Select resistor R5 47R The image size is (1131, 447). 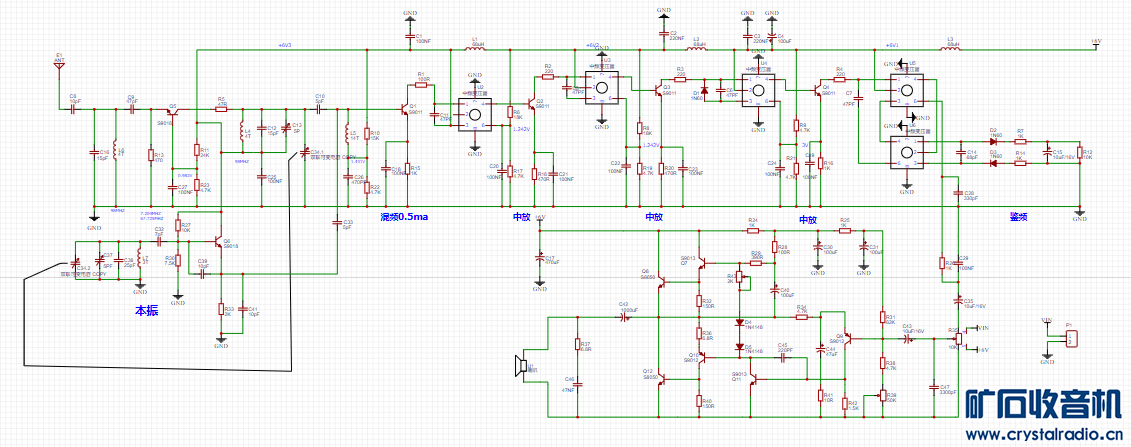tap(222, 110)
